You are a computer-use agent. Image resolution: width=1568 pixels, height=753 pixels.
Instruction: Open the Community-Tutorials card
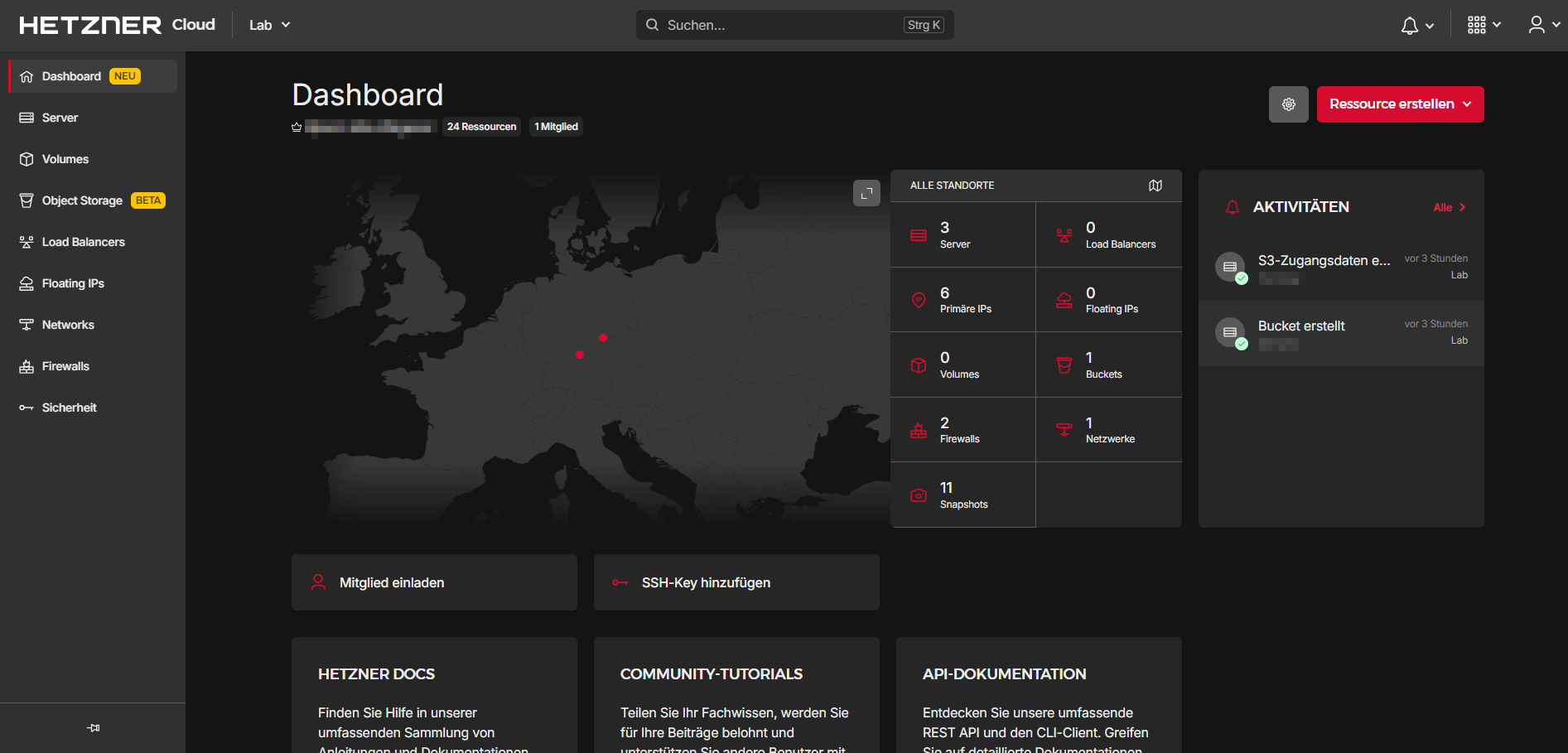pyautogui.click(x=736, y=695)
